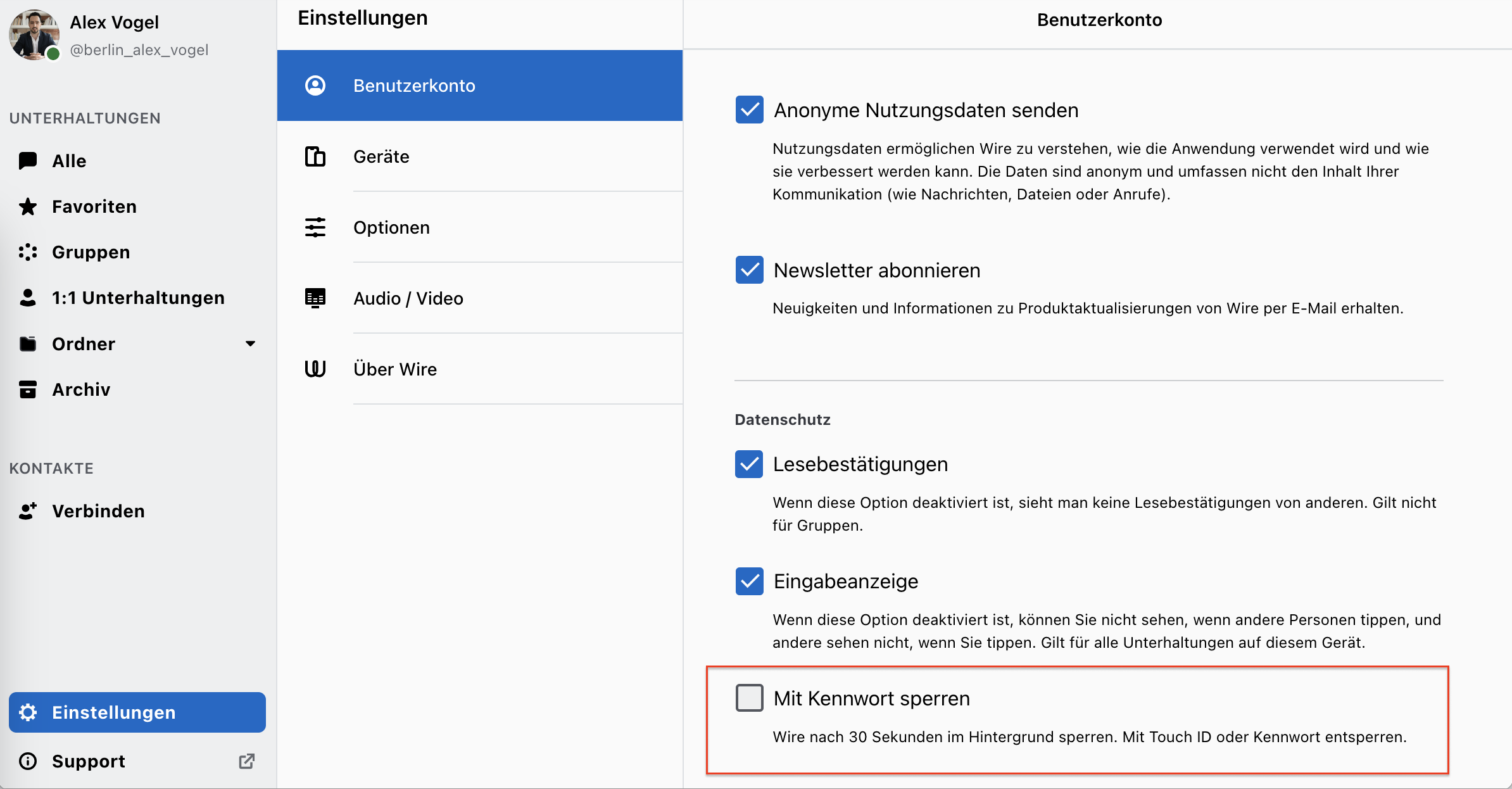This screenshot has height=789, width=1512.
Task: Click the Optionen sliders icon
Action: pyautogui.click(x=315, y=227)
